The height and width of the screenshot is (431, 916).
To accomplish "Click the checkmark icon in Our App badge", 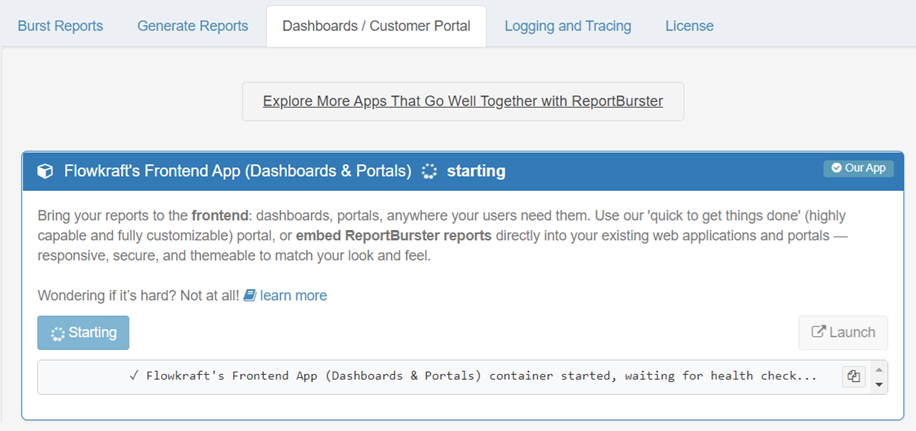I will (x=834, y=168).
